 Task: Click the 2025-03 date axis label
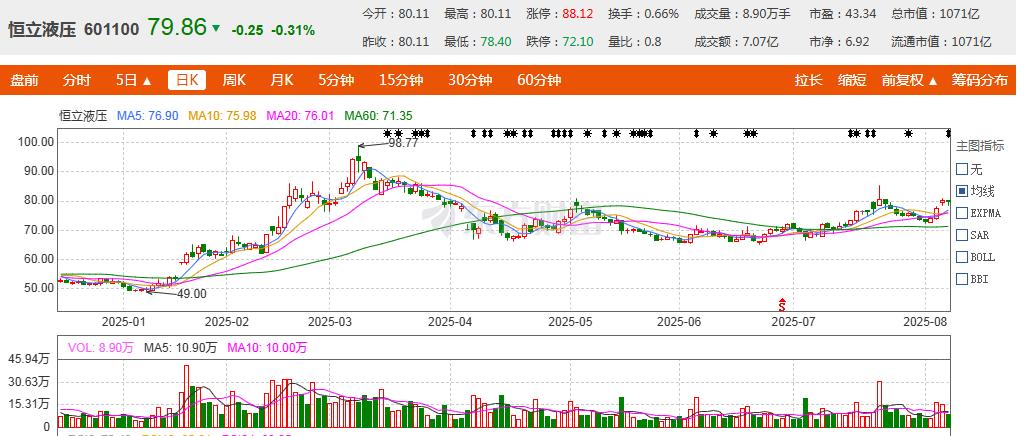[330, 322]
